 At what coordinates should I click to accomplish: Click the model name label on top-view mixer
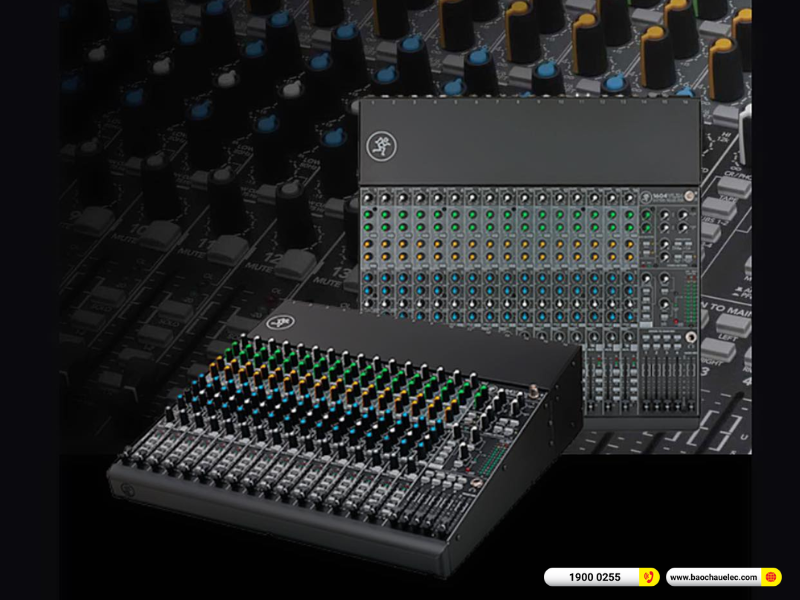point(661,196)
